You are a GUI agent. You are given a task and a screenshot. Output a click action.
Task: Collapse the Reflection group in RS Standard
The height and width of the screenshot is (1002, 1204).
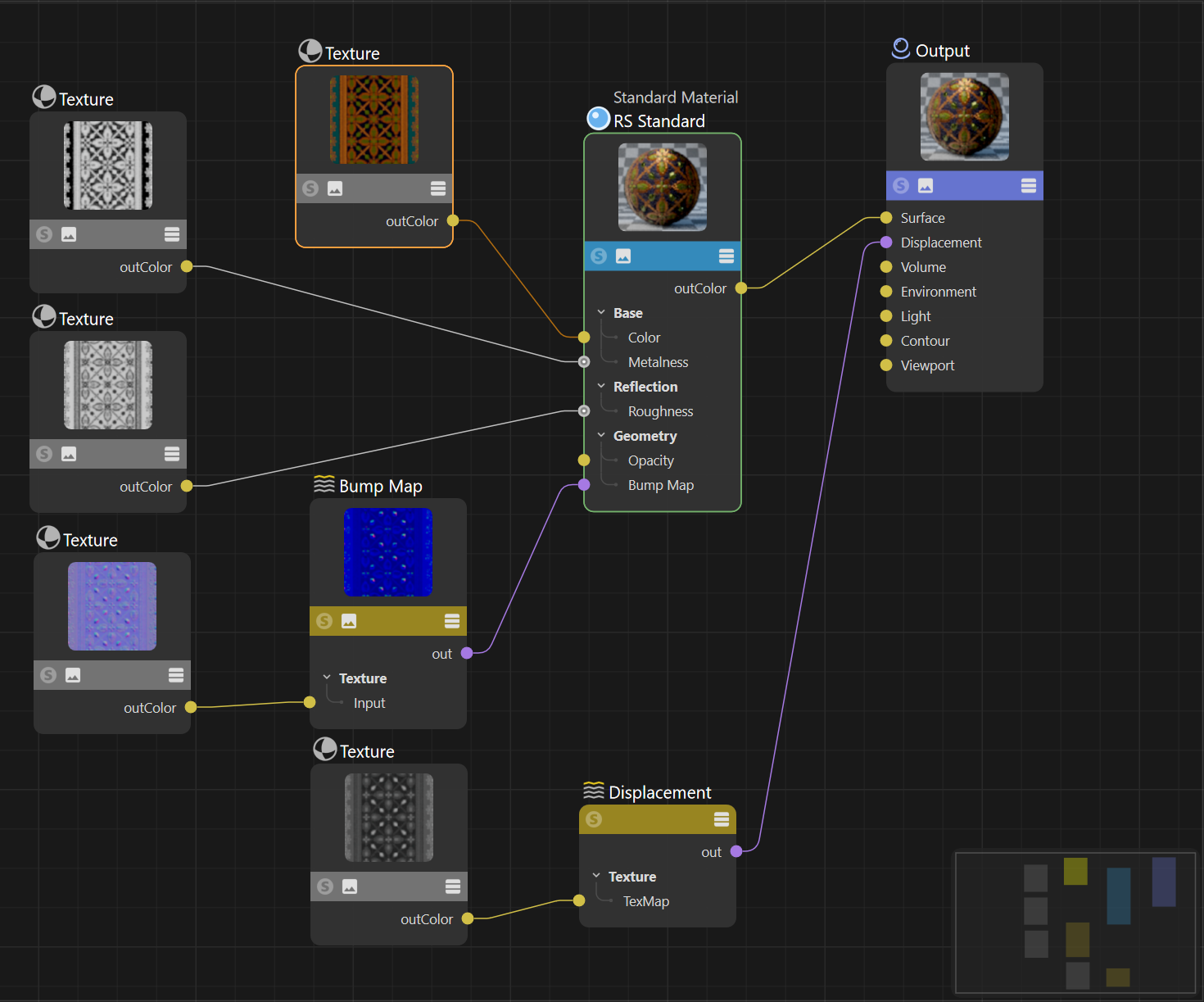click(x=601, y=387)
